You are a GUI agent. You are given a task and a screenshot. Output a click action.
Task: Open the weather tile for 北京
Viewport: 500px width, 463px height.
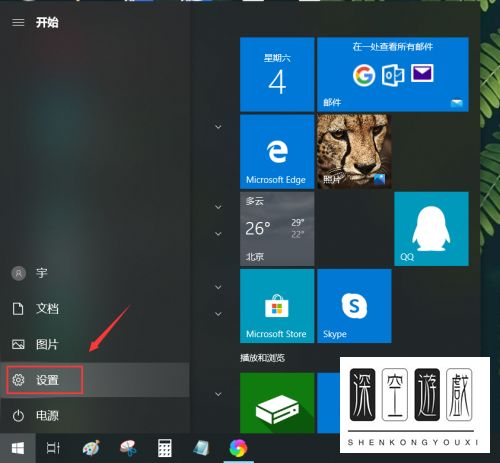(x=277, y=229)
